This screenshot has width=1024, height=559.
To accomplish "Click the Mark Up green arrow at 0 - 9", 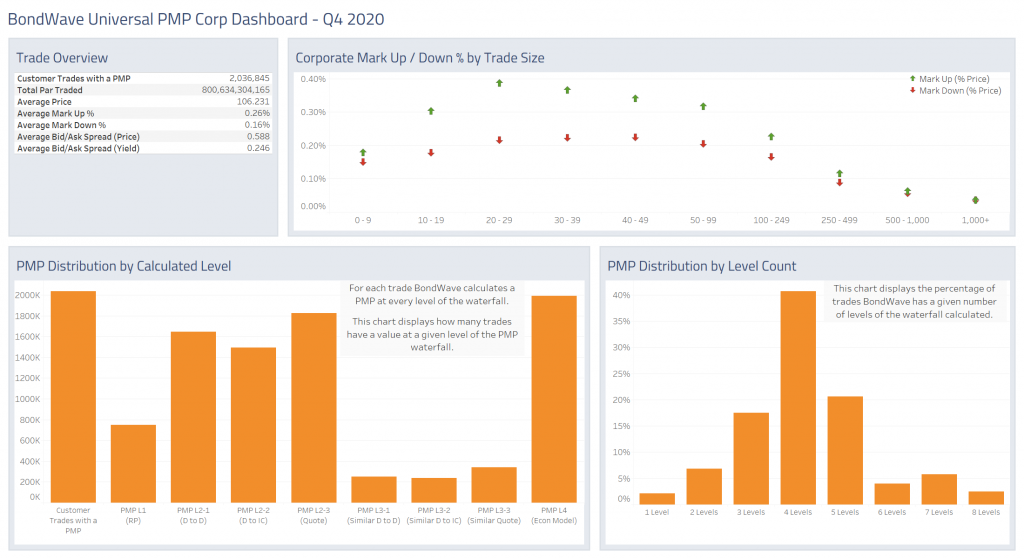I will [363, 152].
